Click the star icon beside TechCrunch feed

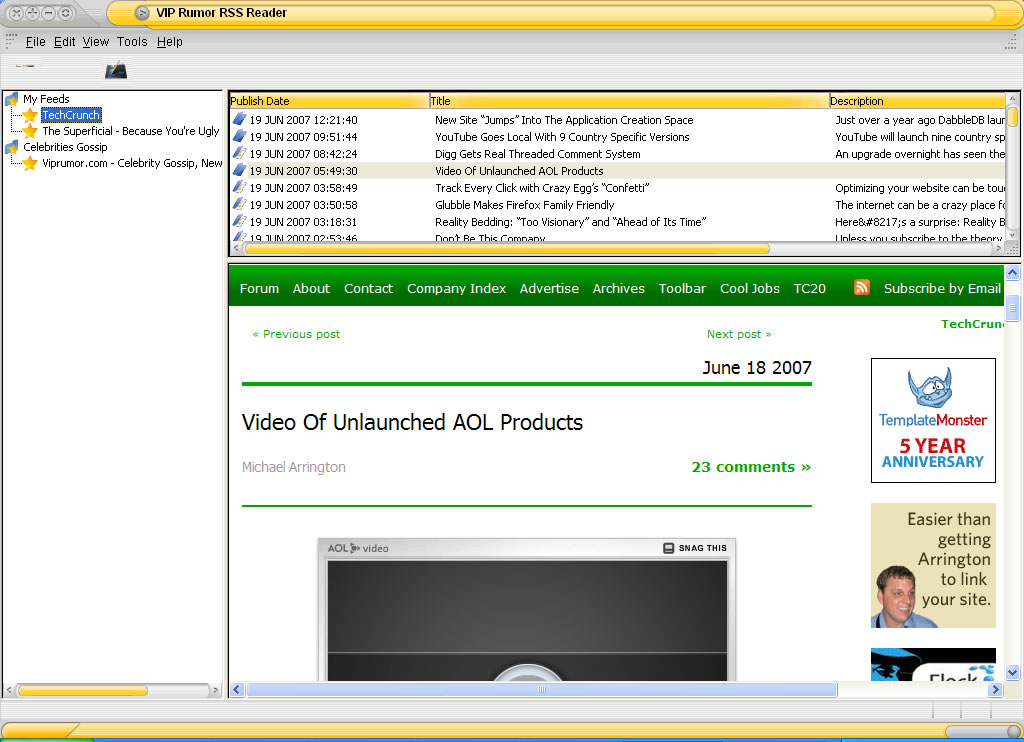(30, 116)
